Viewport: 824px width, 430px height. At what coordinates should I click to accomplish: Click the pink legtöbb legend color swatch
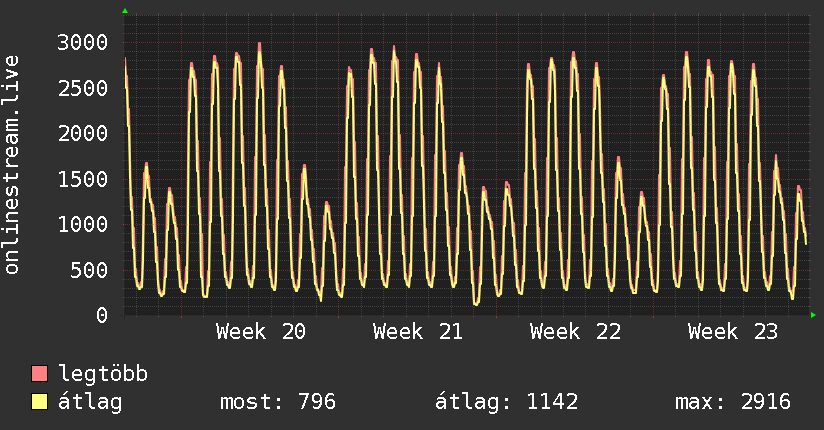[39, 373]
